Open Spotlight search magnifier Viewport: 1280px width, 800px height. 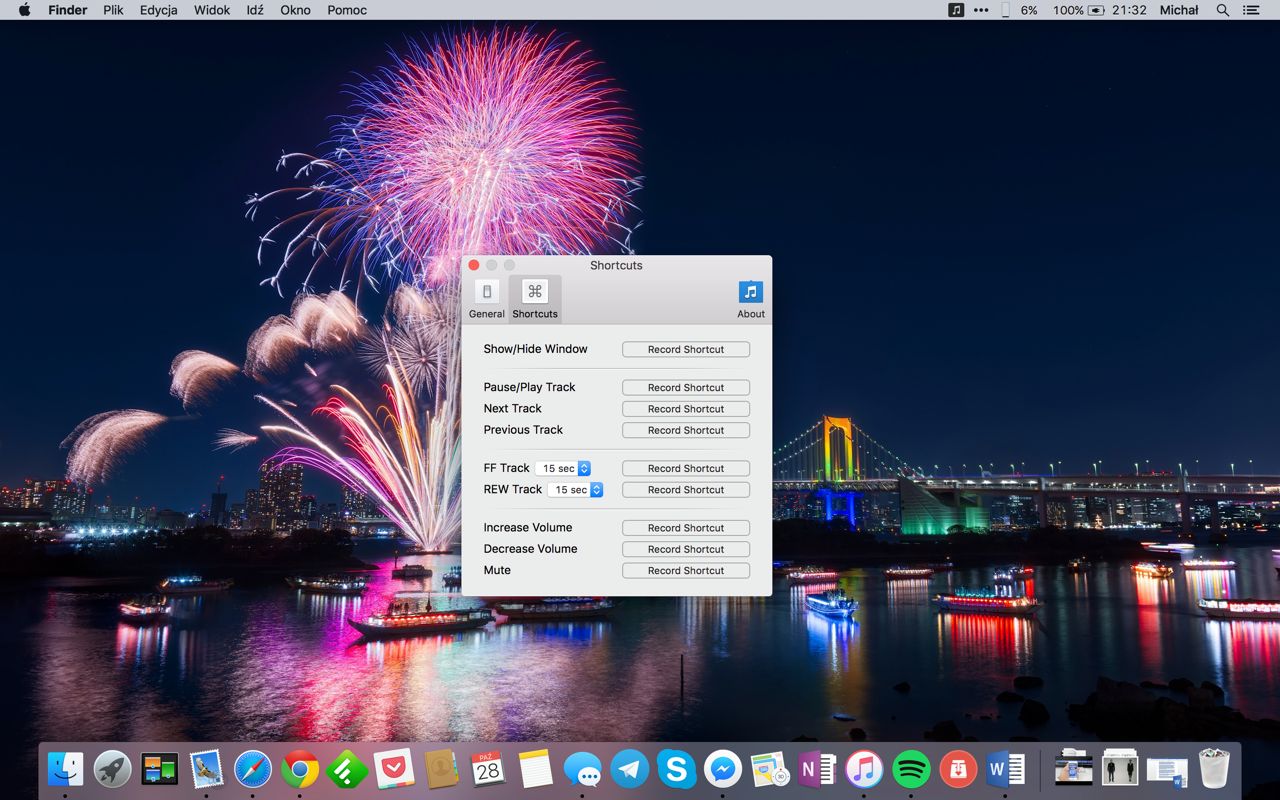pyautogui.click(x=1223, y=10)
